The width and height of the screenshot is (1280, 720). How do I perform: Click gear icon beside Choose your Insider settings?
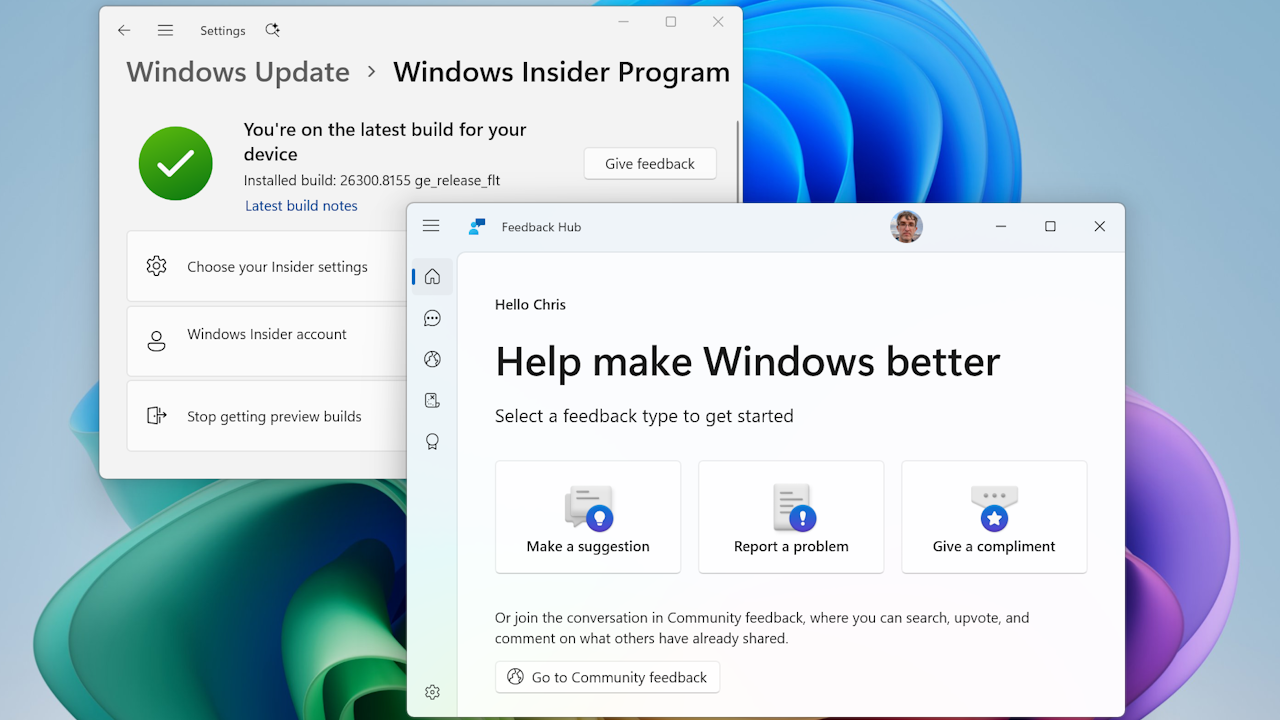pos(156,266)
